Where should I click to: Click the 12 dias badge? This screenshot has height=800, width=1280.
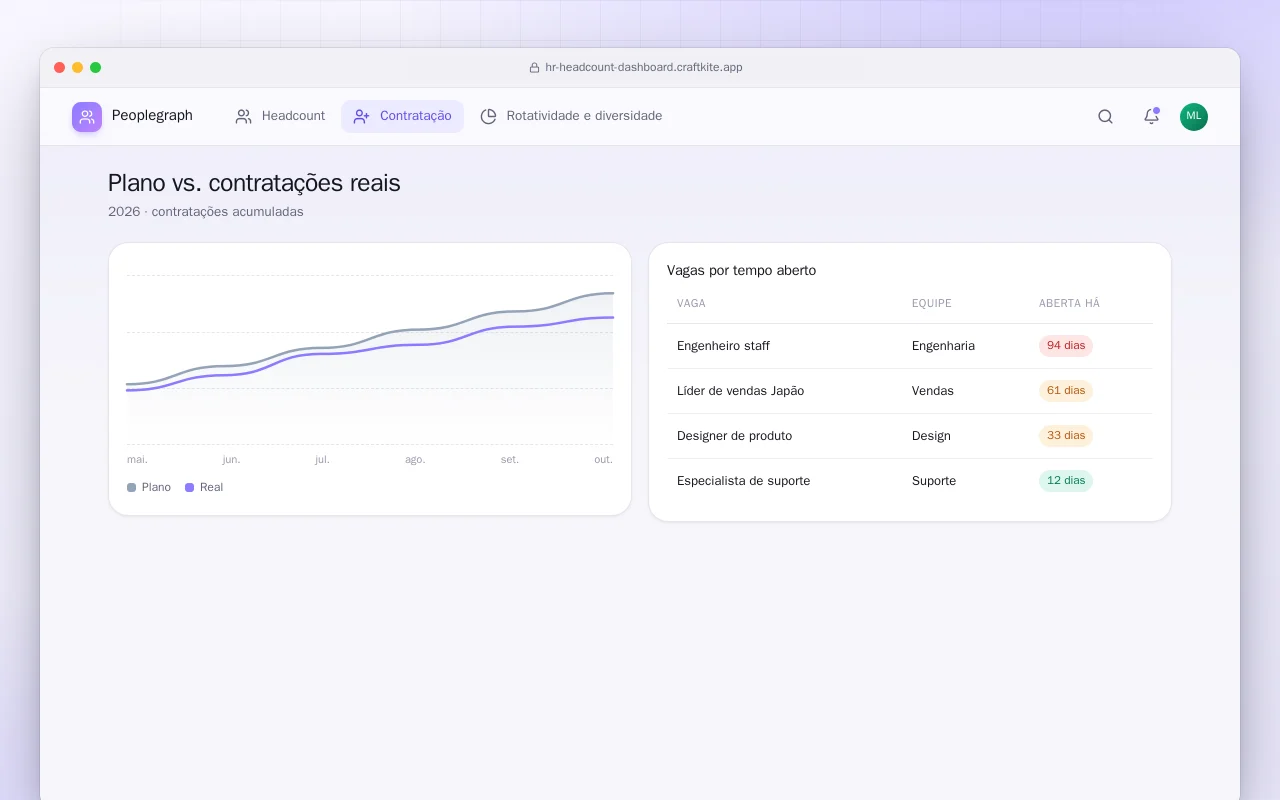point(1066,481)
